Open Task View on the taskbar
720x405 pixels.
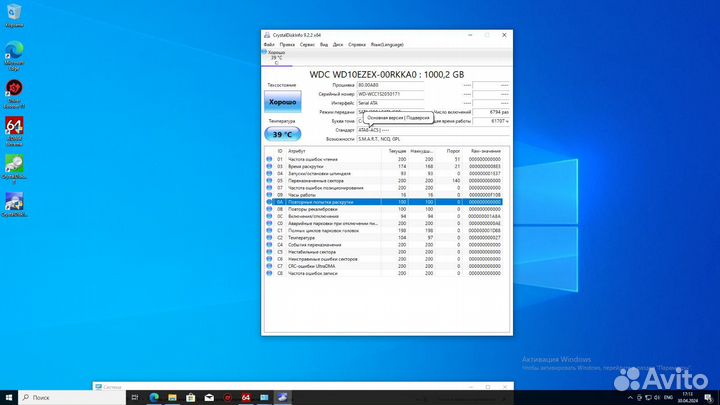coord(135,397)
